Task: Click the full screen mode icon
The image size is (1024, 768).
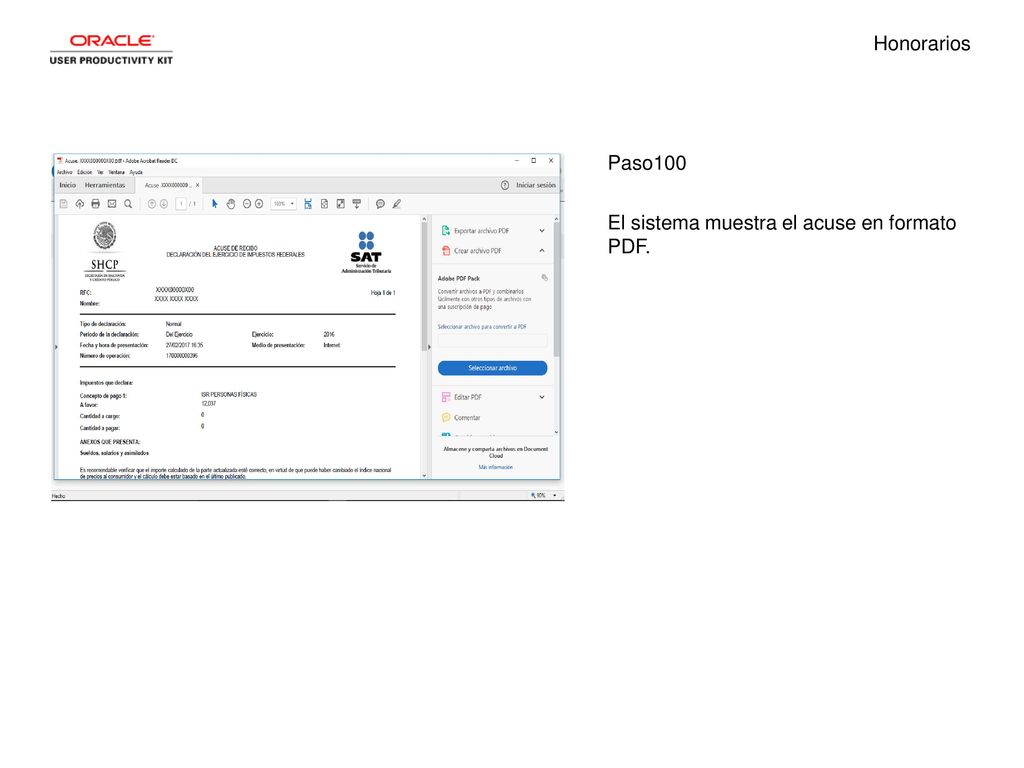Action: [x=340, y=204]
